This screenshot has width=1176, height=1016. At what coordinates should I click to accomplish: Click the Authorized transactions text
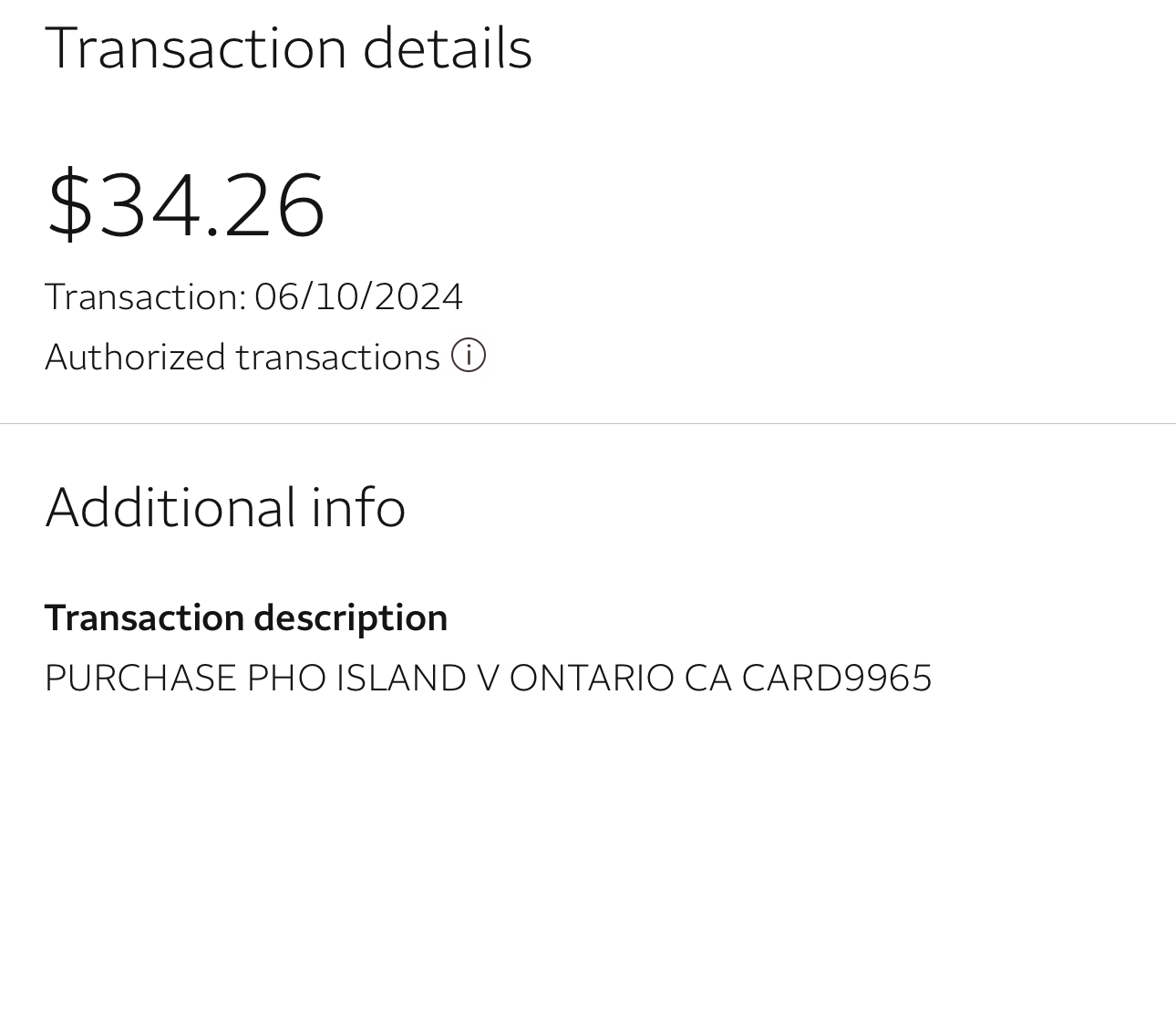(x=242, y=357)
